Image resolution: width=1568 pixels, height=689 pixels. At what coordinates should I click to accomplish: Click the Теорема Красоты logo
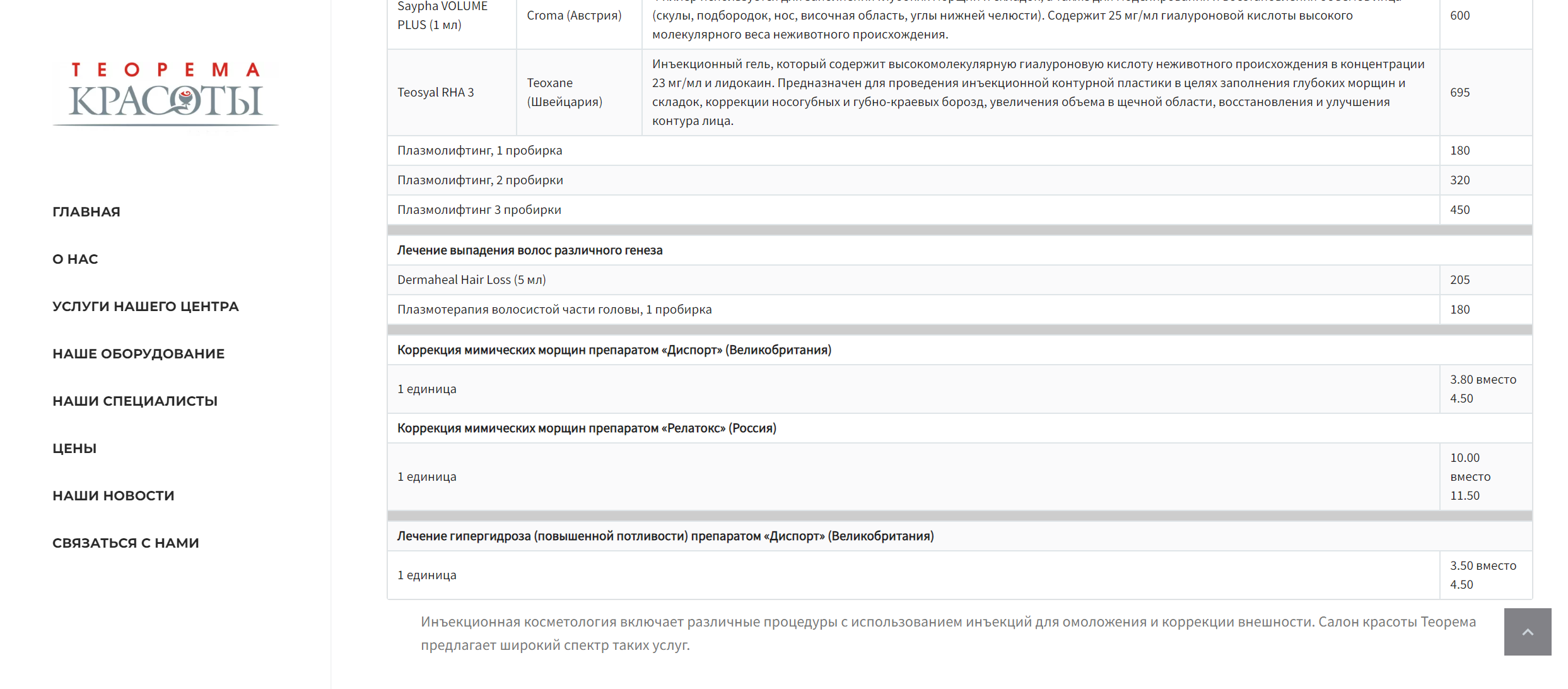point(165,93)
